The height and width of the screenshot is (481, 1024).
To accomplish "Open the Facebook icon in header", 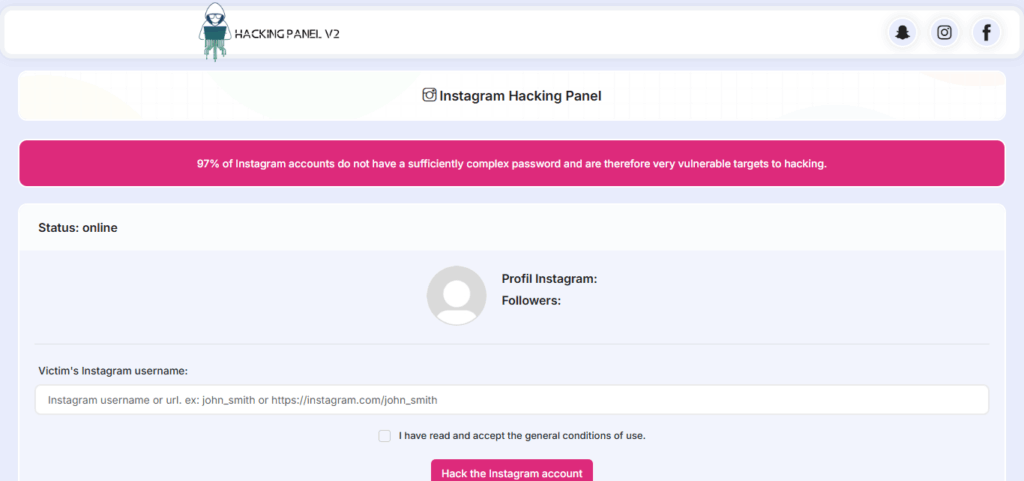I will (986, 33).
